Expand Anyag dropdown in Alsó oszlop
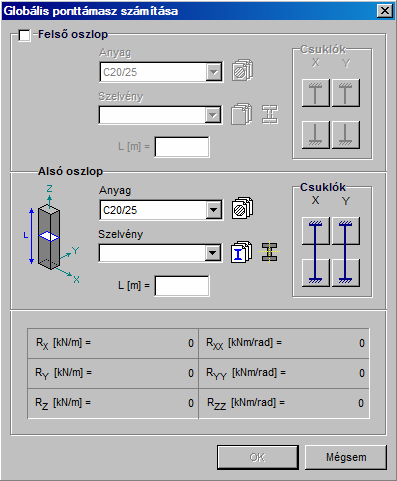Image resolution: width=397 pixels, height=481 pixels. [x=214, y=210]
